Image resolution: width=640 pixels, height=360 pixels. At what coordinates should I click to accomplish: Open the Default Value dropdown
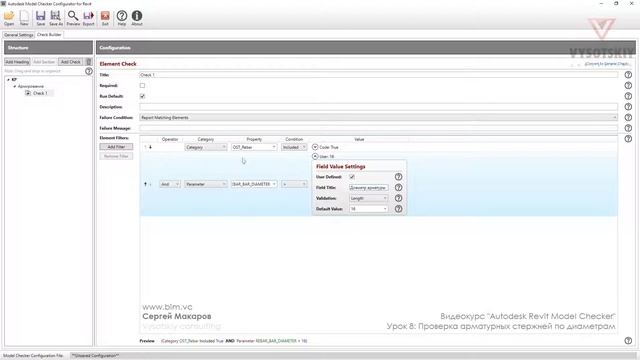tap(369, 209)
